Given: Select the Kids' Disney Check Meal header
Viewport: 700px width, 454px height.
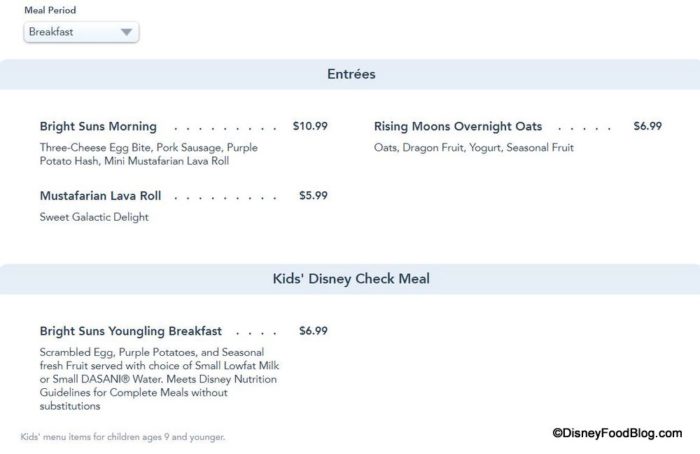Looking at the screenshot, I should tap(350, 279).
